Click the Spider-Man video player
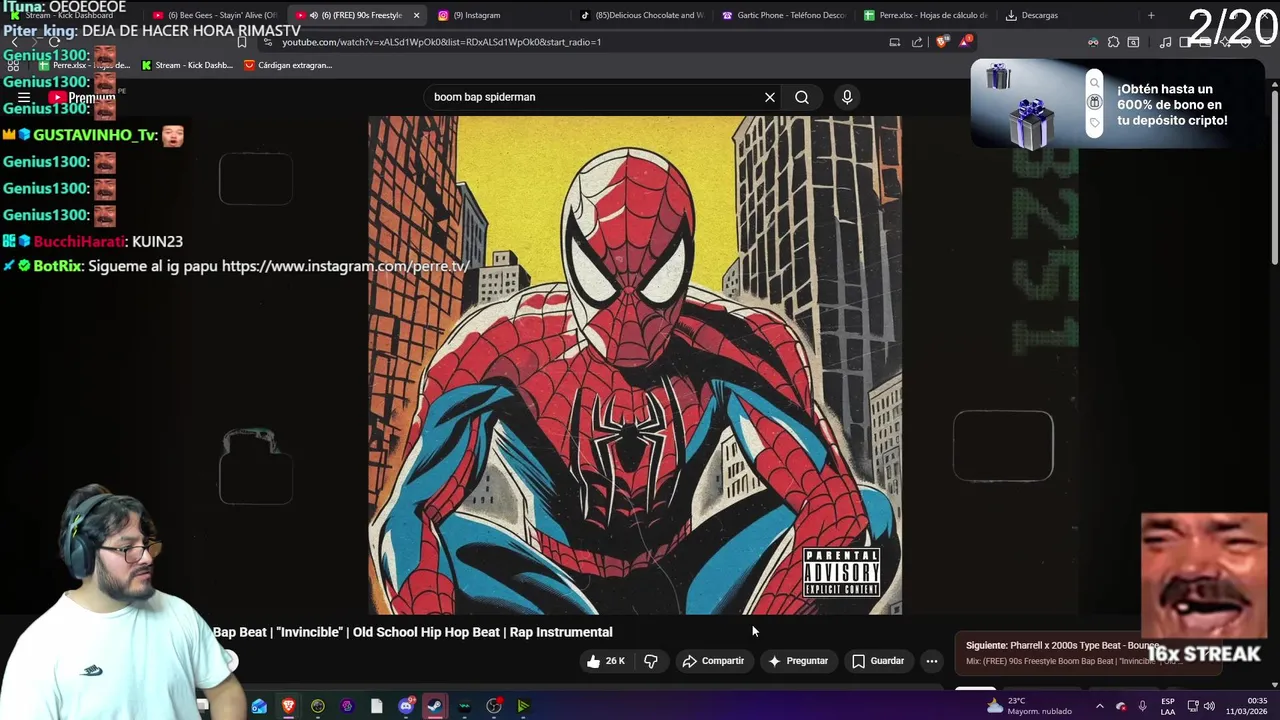1280x720 pixels. pos(635,365)
